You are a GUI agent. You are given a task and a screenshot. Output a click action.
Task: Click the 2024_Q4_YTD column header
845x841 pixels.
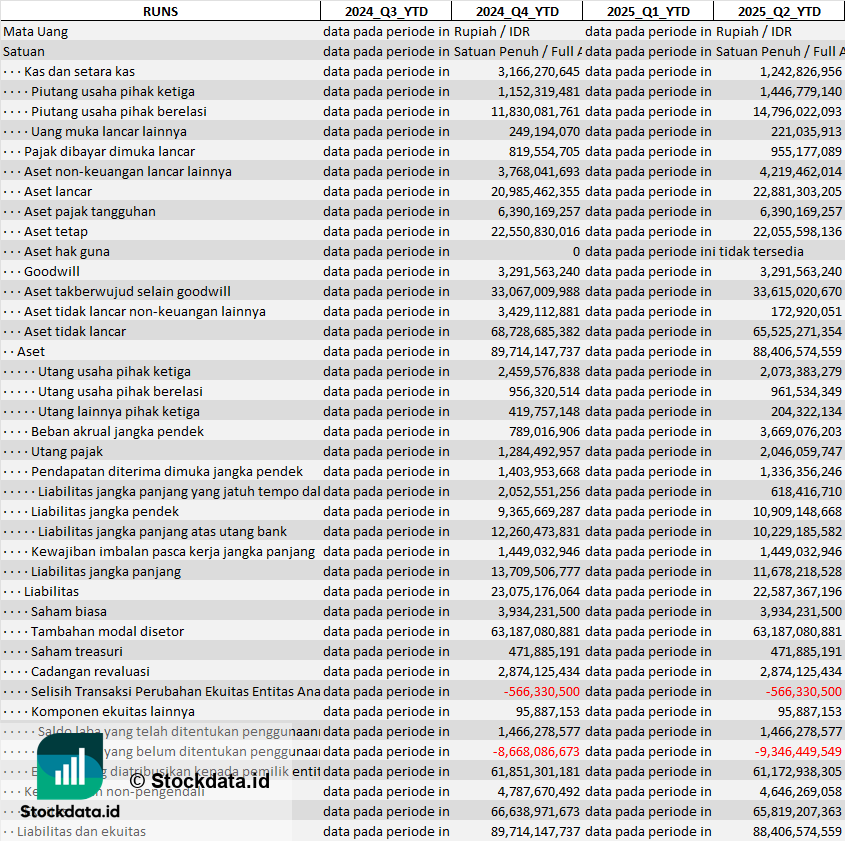[x=516, y=11]
